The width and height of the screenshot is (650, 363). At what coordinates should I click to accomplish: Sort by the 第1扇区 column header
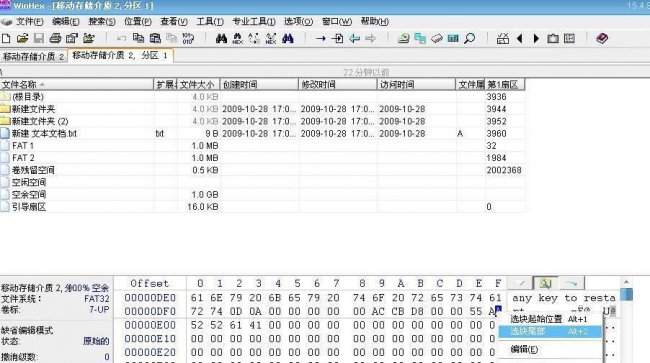coord(504,85)
